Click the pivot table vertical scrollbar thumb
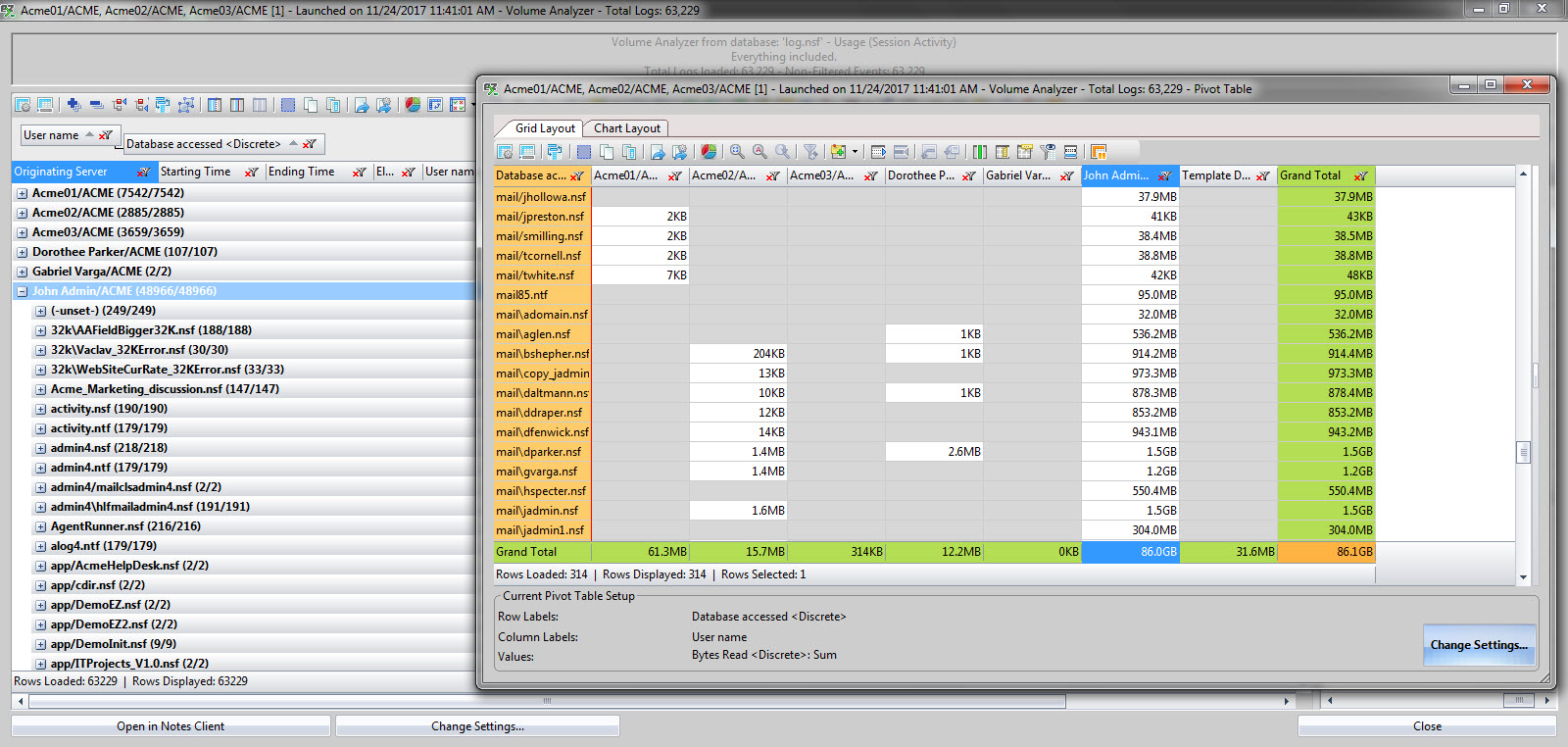The height and width of the screenshot is (747, 1568). pos(1523,452)
